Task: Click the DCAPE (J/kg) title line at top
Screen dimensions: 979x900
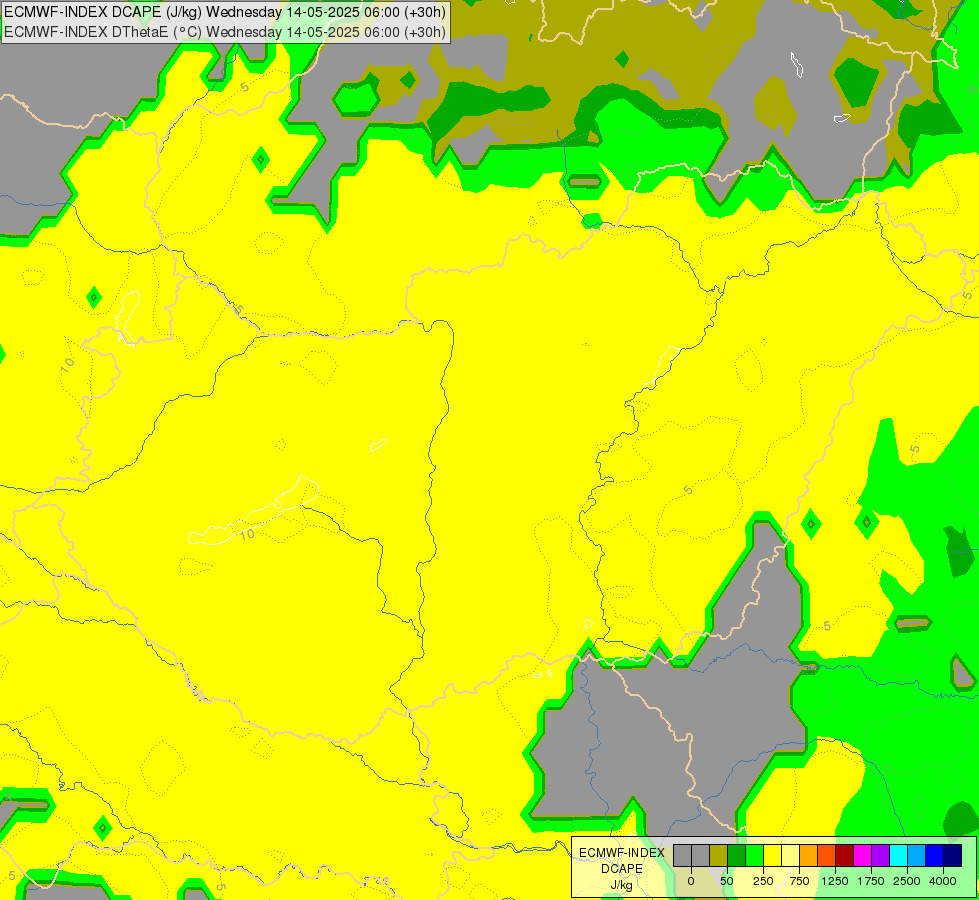Action: click(x=225, y=12)
